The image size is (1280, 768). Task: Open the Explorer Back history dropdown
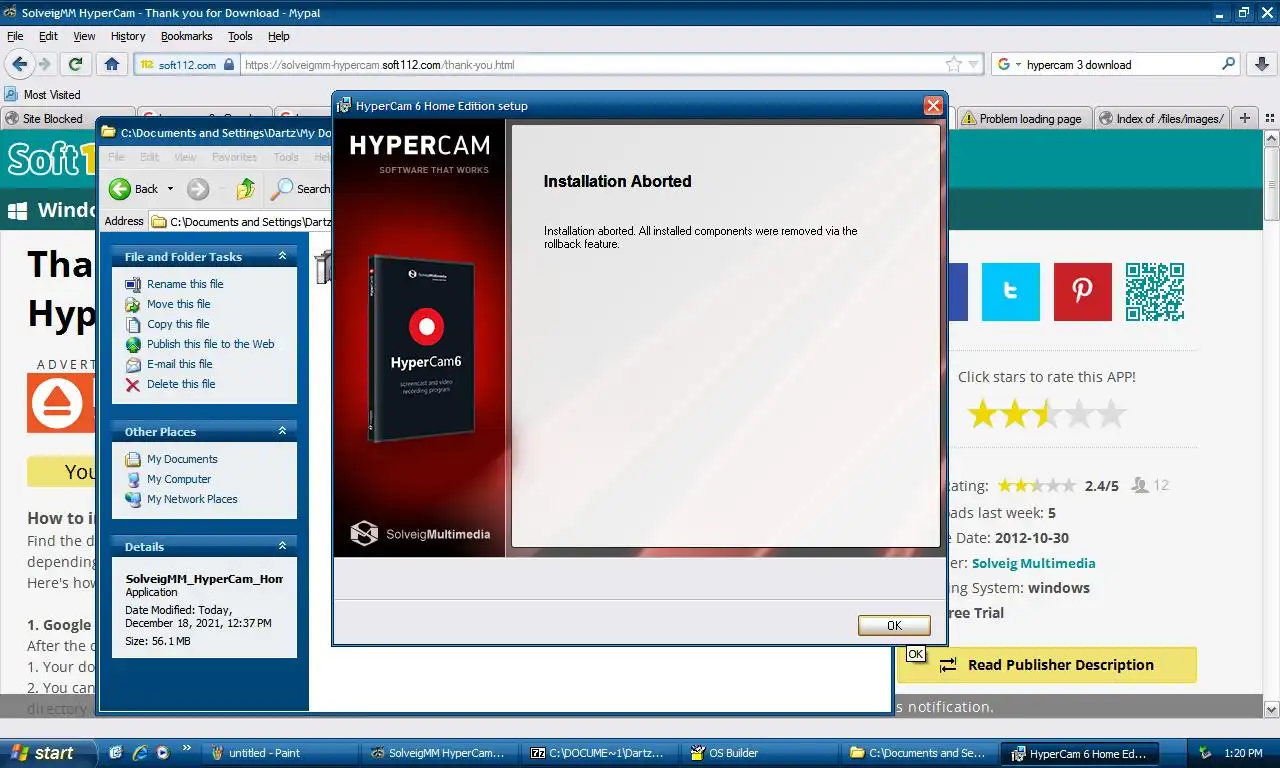click(x=170, y=188)
